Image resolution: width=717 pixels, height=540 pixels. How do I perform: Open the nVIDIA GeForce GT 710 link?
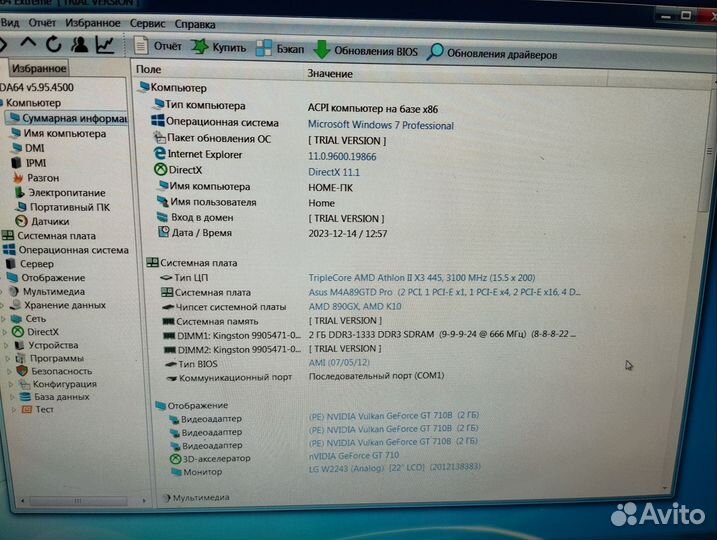tap(353, 455)
